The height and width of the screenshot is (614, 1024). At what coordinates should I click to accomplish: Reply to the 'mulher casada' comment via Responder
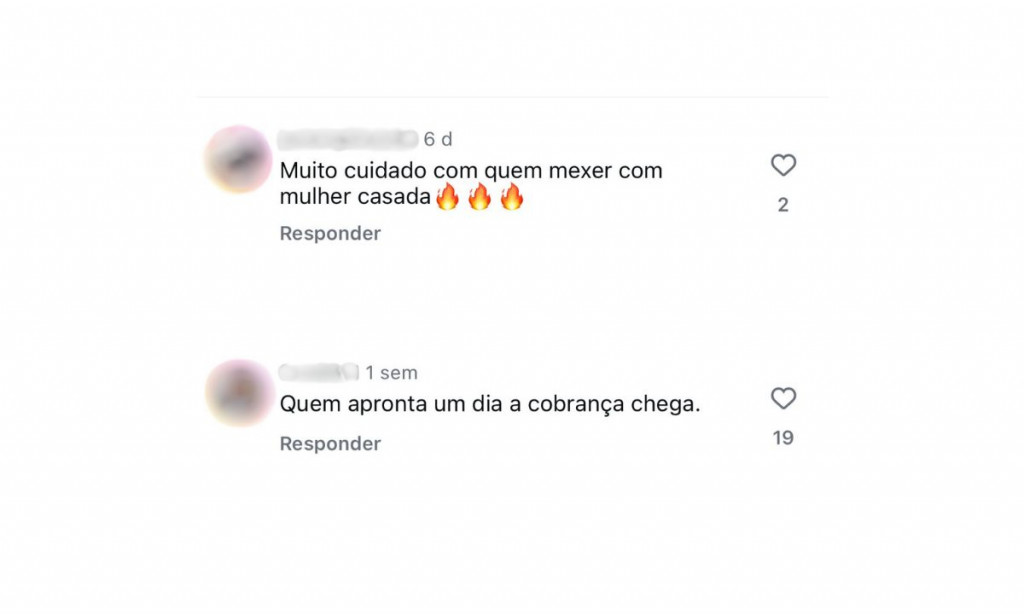coord(330,233)
